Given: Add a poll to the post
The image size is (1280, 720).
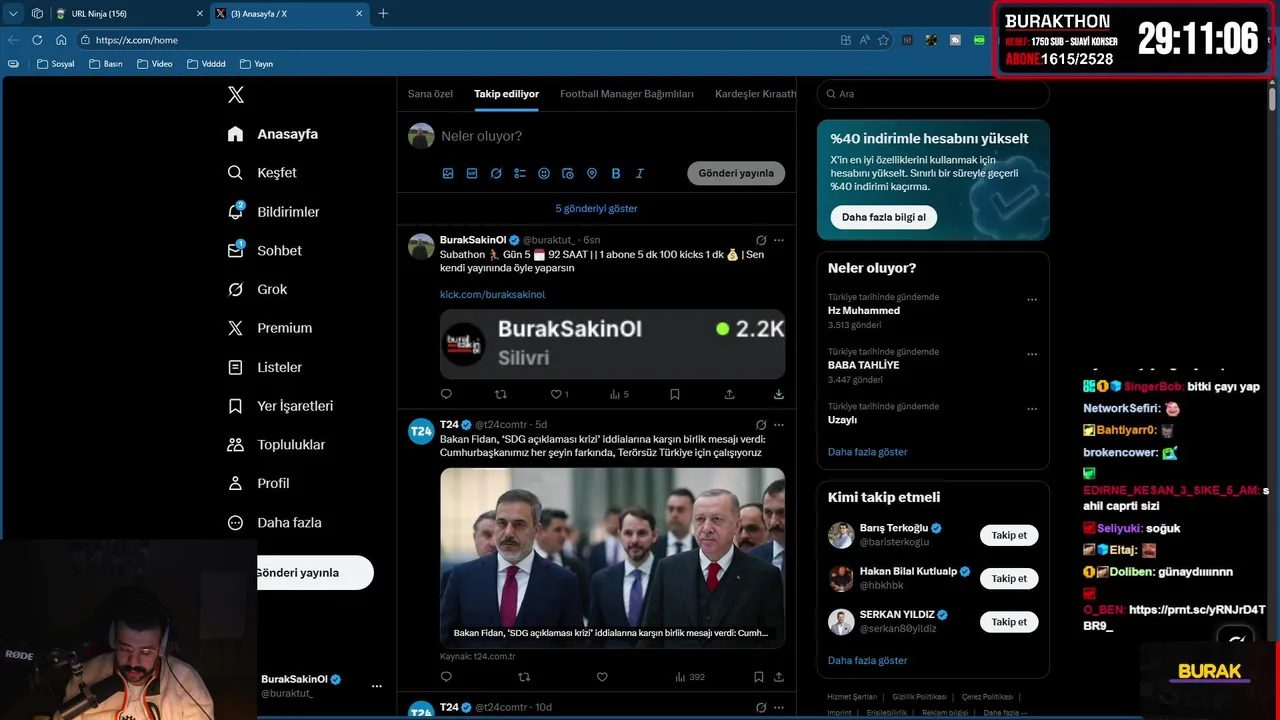Looking at the screenshot, I should [520, 173].
